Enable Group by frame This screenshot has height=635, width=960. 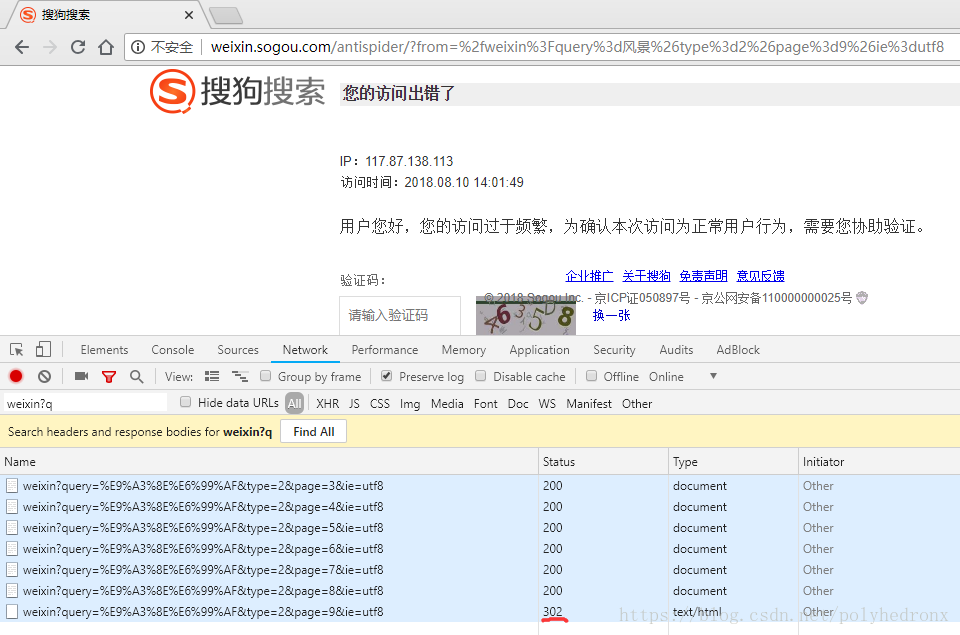[264, 376]
